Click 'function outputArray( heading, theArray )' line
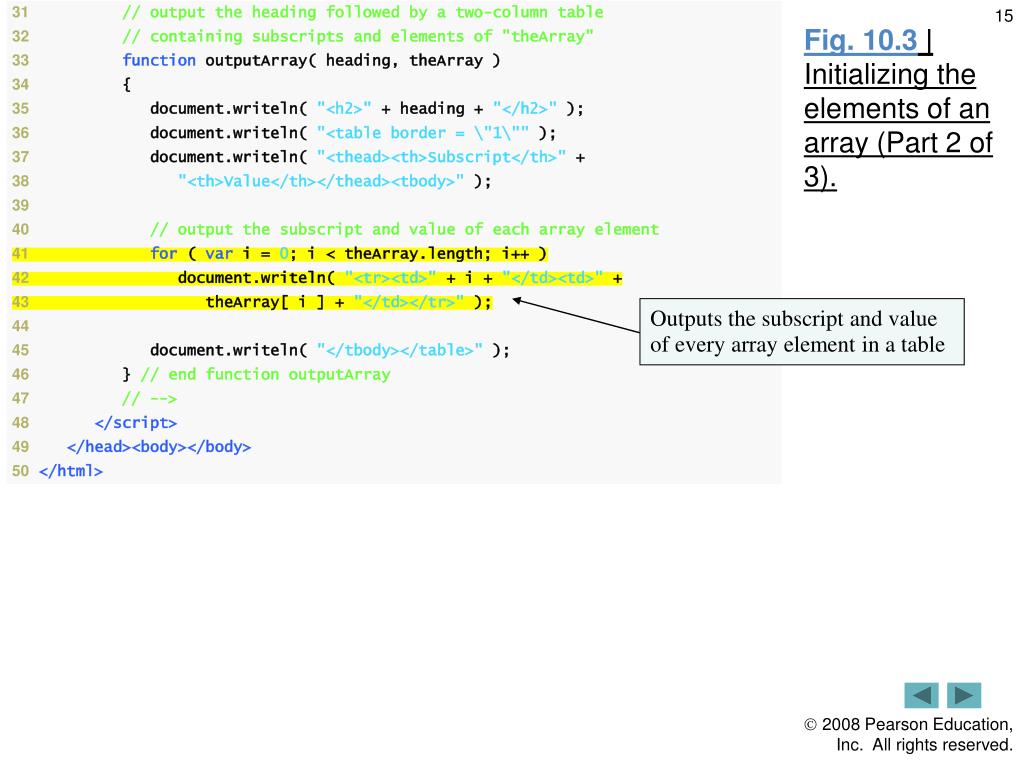Screen dimensions: 1024x768 [311, 61]
